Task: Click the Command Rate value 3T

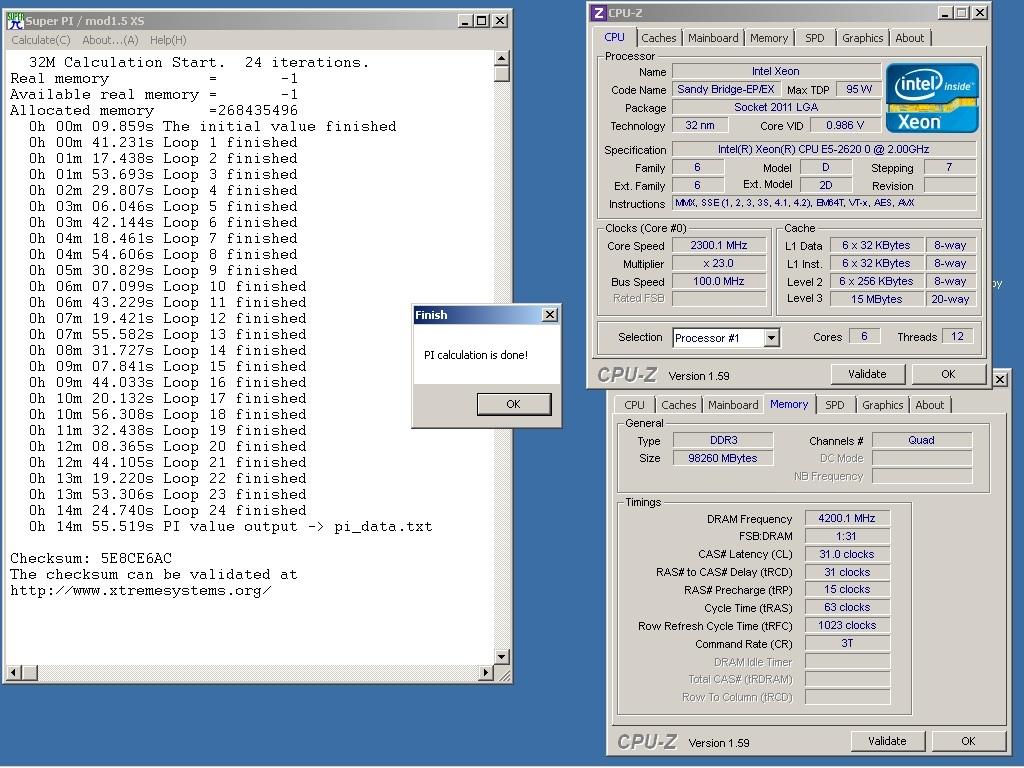Action: 847,643
